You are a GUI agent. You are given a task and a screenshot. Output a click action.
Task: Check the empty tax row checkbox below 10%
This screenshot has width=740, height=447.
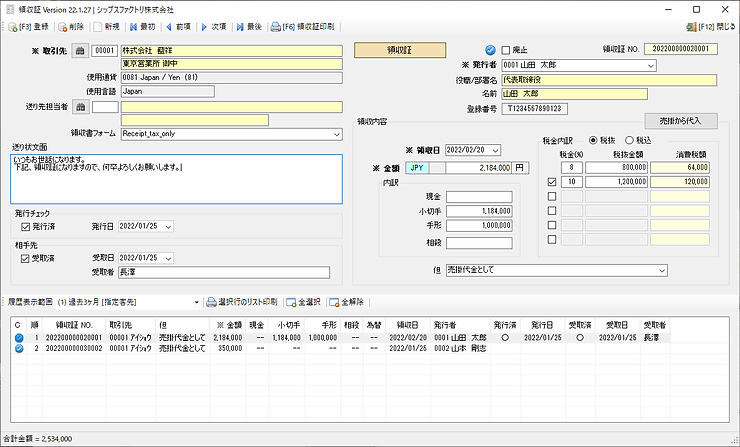click(552, 196)
